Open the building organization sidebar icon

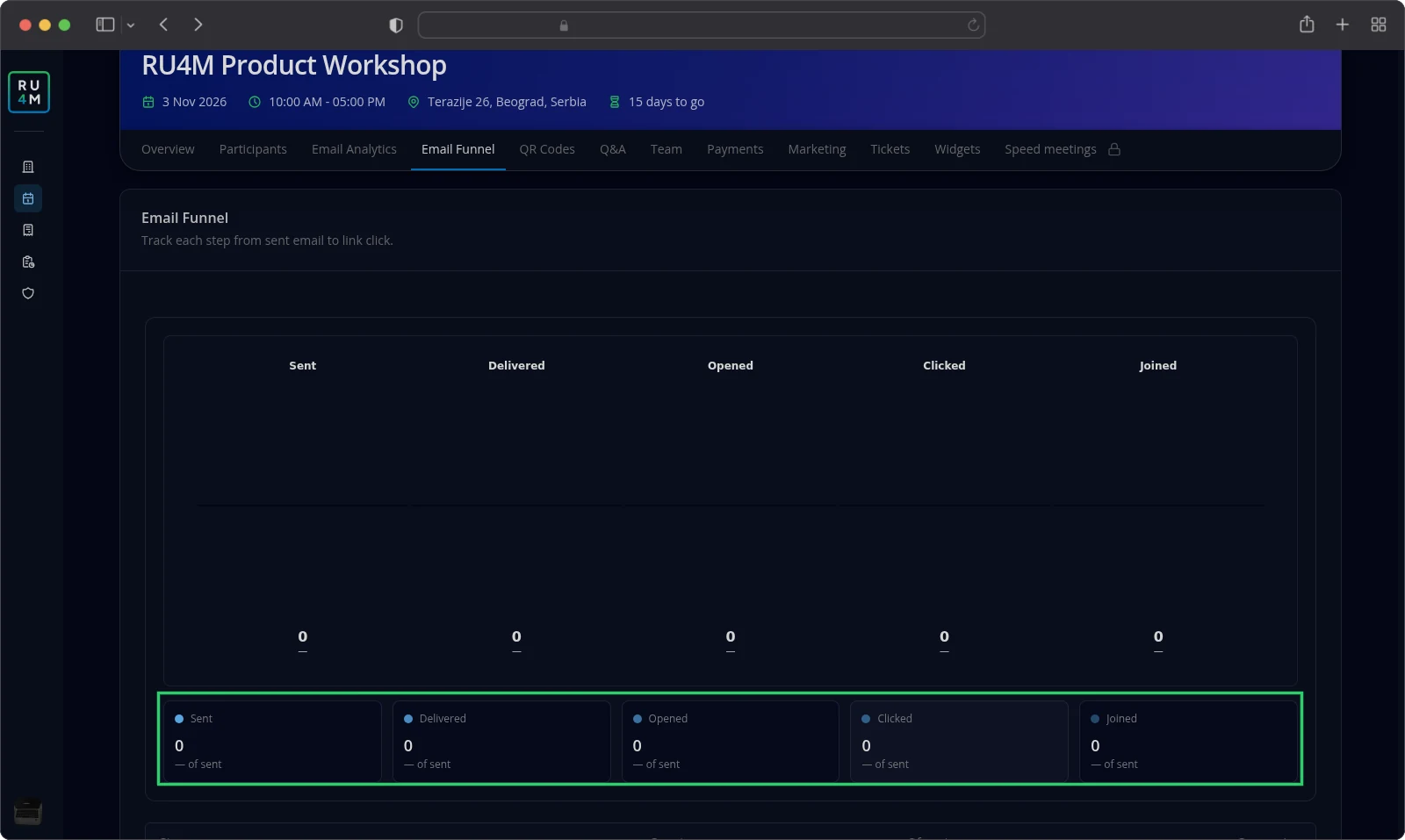[28, 167]
